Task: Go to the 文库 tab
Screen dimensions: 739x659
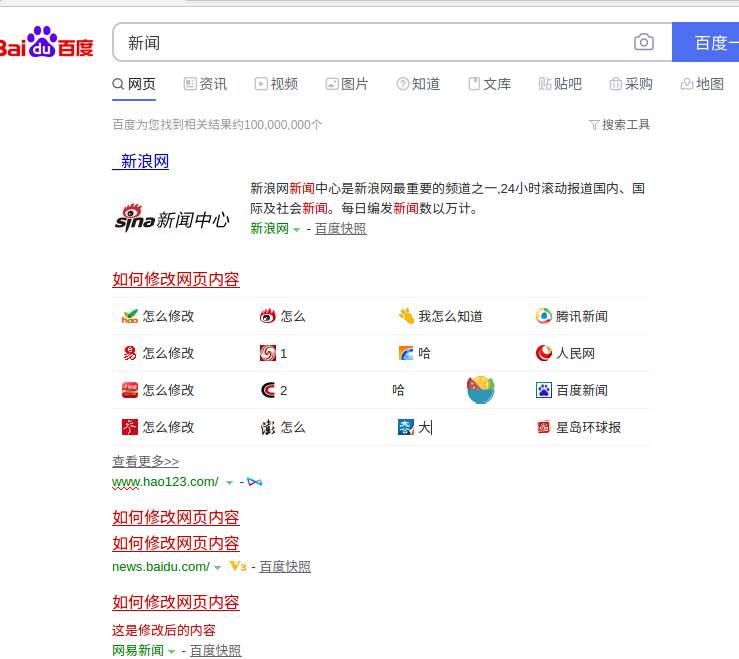Action: click(490, 84)
